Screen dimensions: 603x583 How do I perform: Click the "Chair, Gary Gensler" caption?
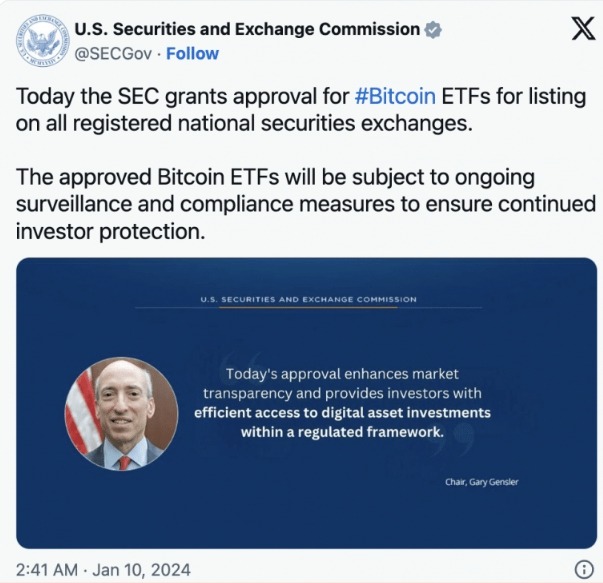(482, 482)
